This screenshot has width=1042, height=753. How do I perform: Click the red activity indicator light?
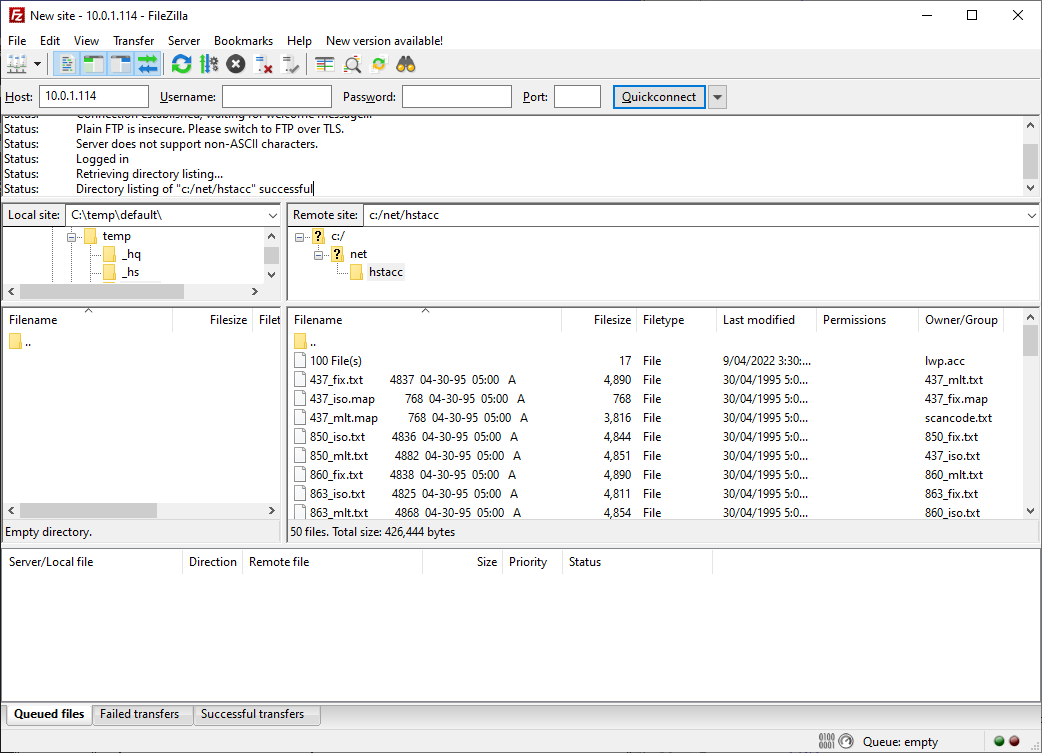pos(1014,741)
